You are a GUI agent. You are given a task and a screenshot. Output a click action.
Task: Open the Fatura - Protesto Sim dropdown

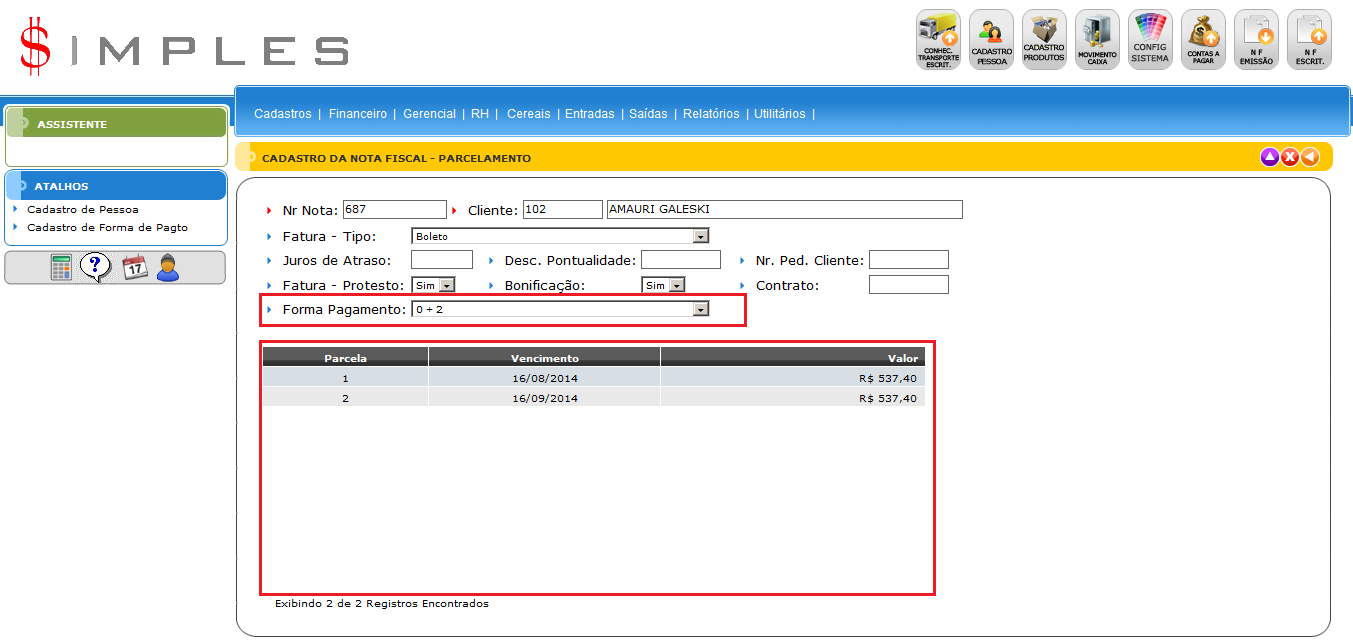click(446, 285)
